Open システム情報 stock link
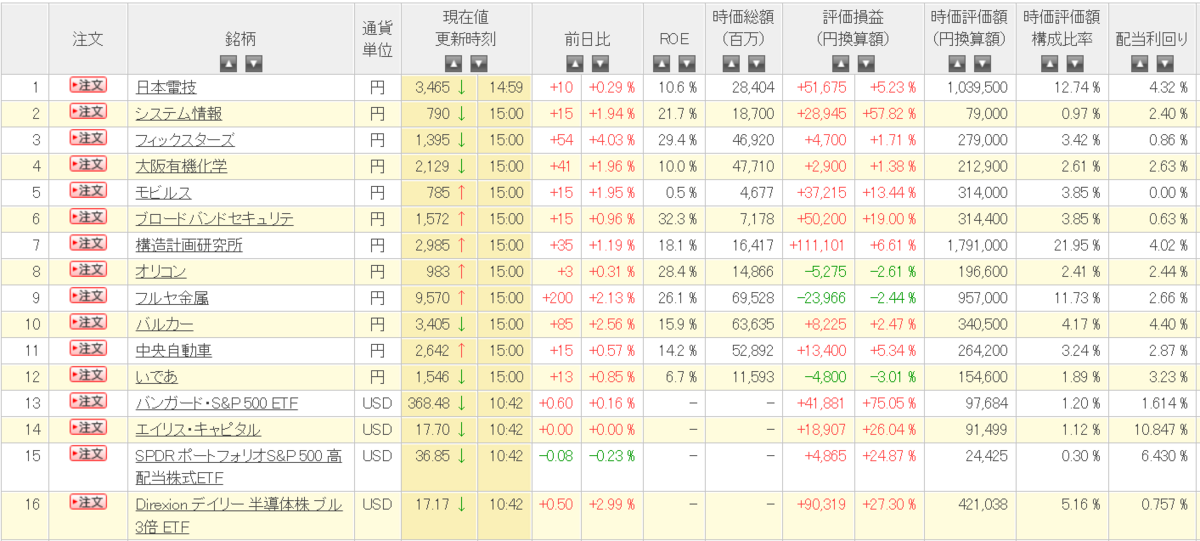Image resolution: width=1200 pixels, height=541 pixels. 178,114
